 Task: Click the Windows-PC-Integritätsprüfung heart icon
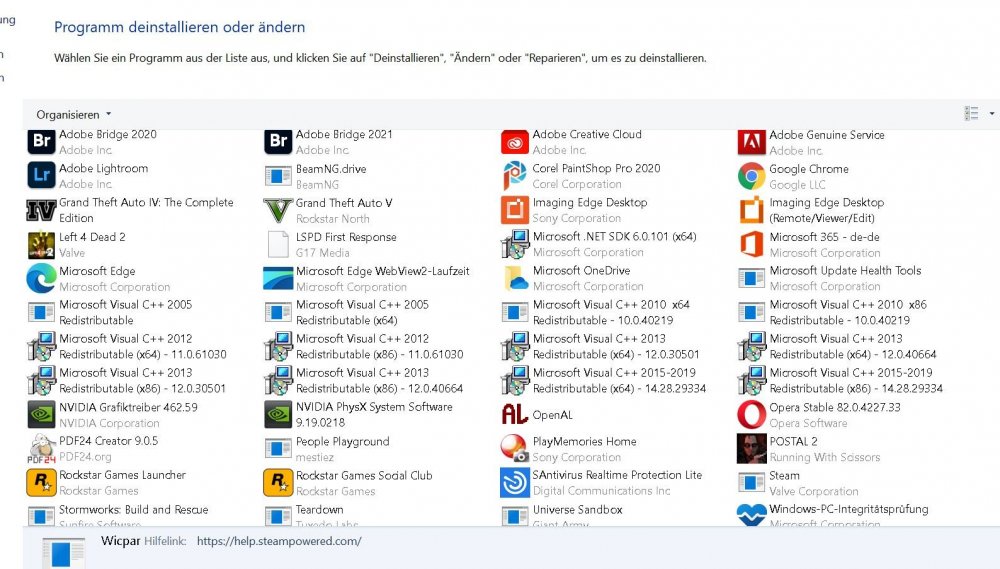pyautogui.click(x=751, y=514)
